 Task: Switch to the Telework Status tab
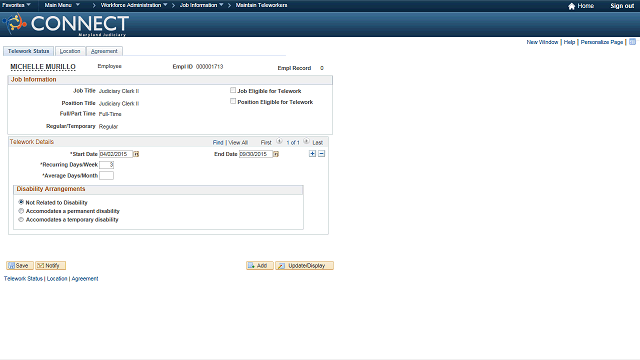(x=29, y=51)
